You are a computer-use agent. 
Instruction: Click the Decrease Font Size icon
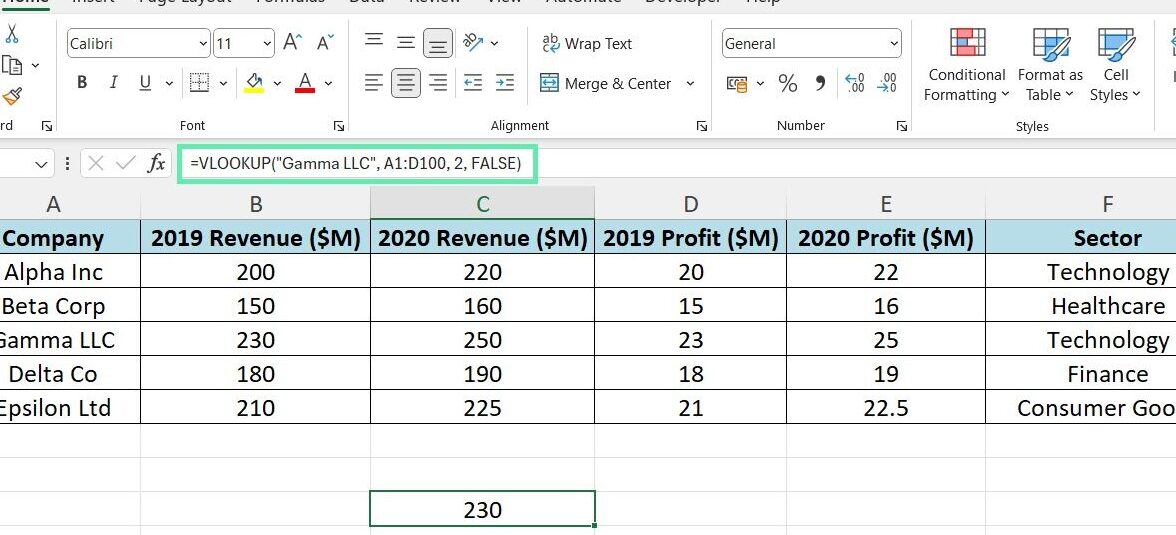pyautogui.click(x=324, y=43)
